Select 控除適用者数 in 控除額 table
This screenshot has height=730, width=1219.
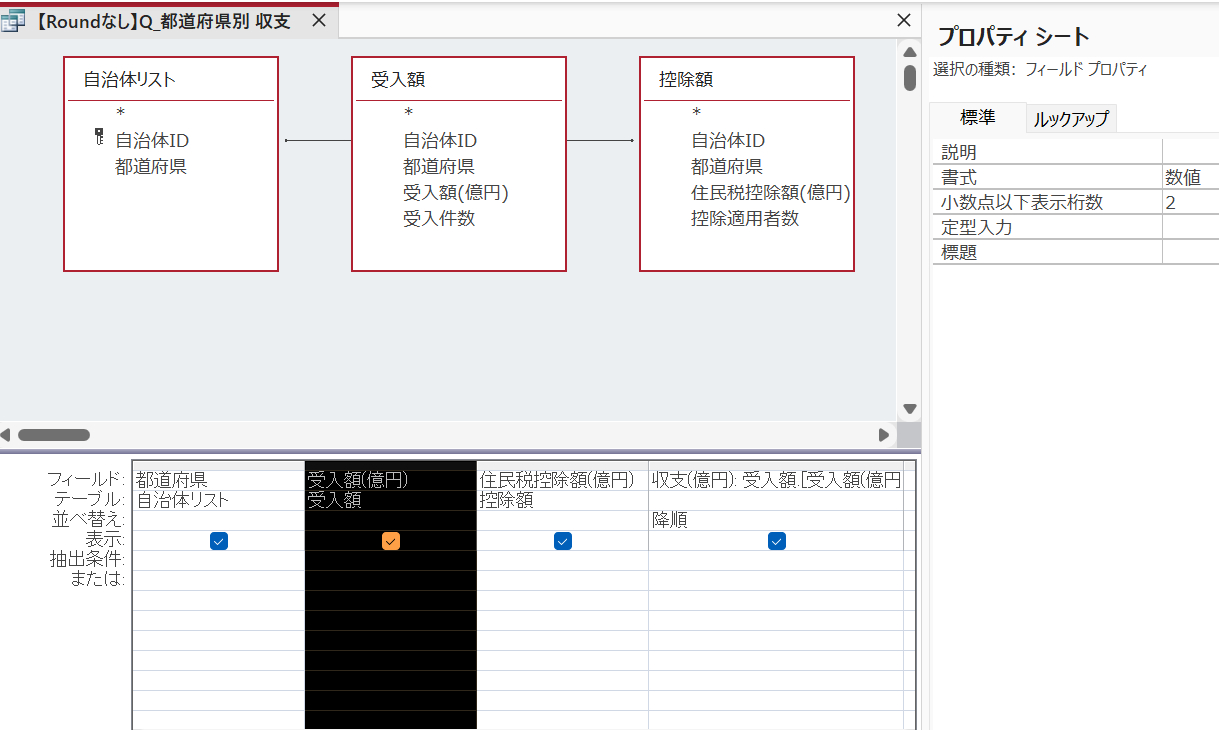(745, 219)
